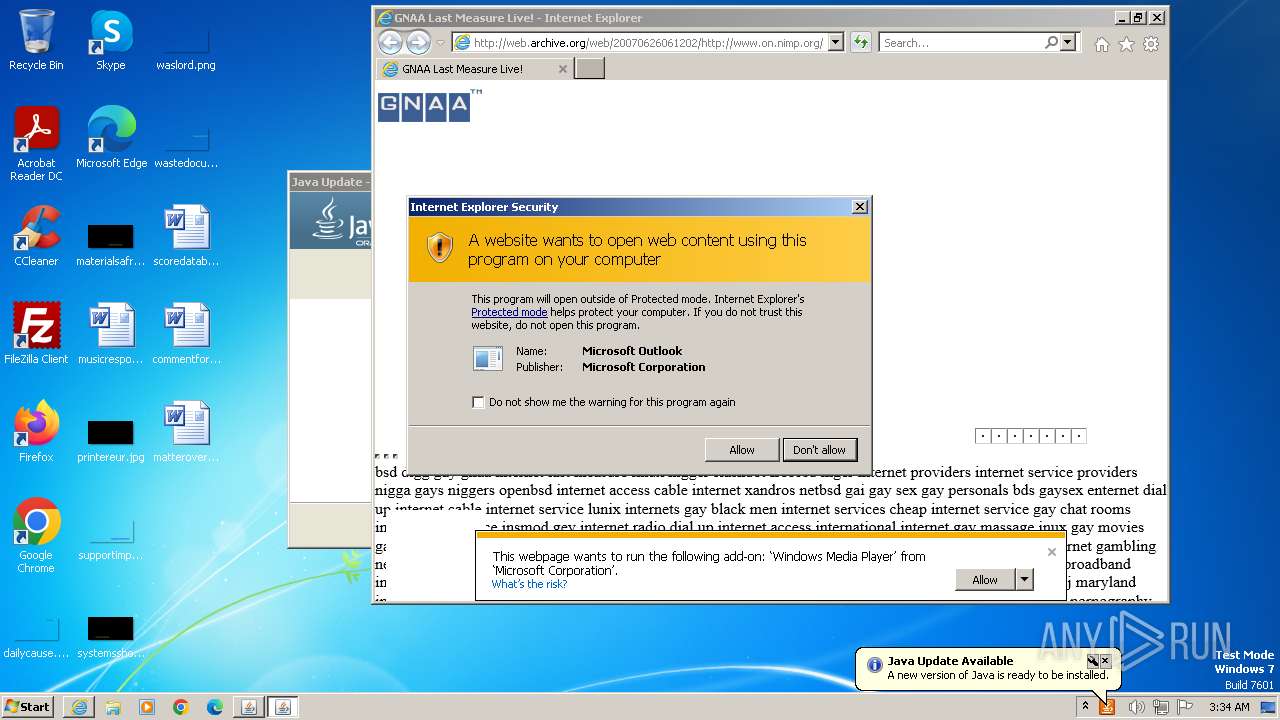Open the recent pages dropdown arrow
1280x720 pixels.
click(x=440, y=43)
